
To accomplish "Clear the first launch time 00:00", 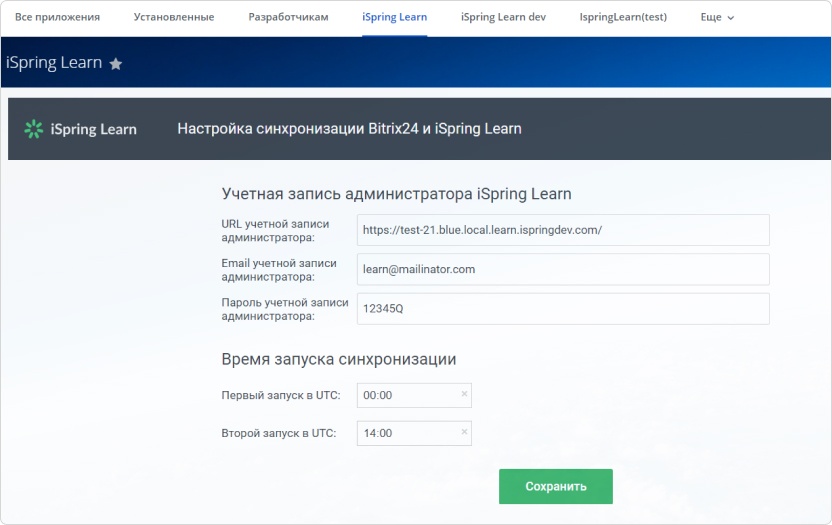I will [464, 394].
